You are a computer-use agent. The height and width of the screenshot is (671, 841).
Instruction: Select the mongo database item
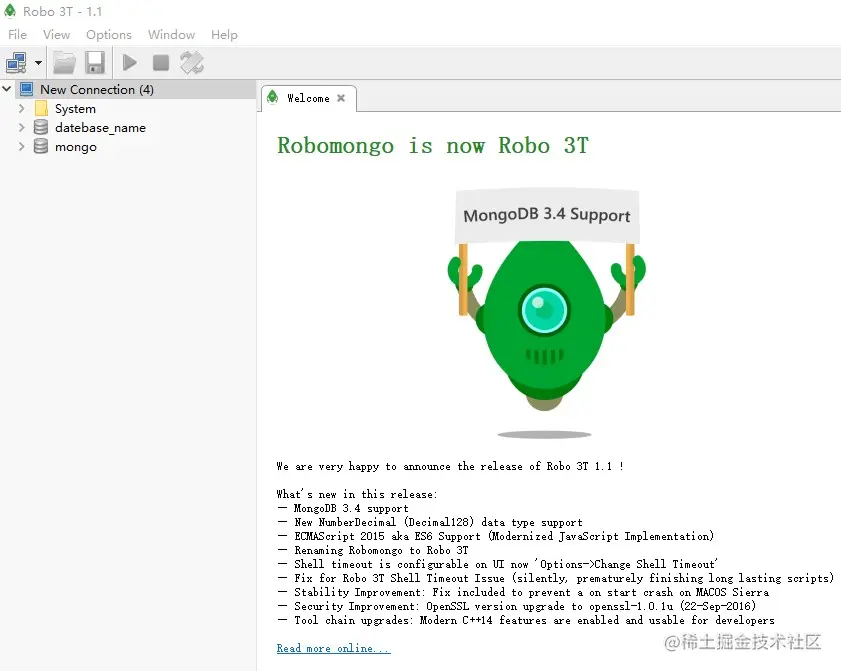click(x=76, y=147)
